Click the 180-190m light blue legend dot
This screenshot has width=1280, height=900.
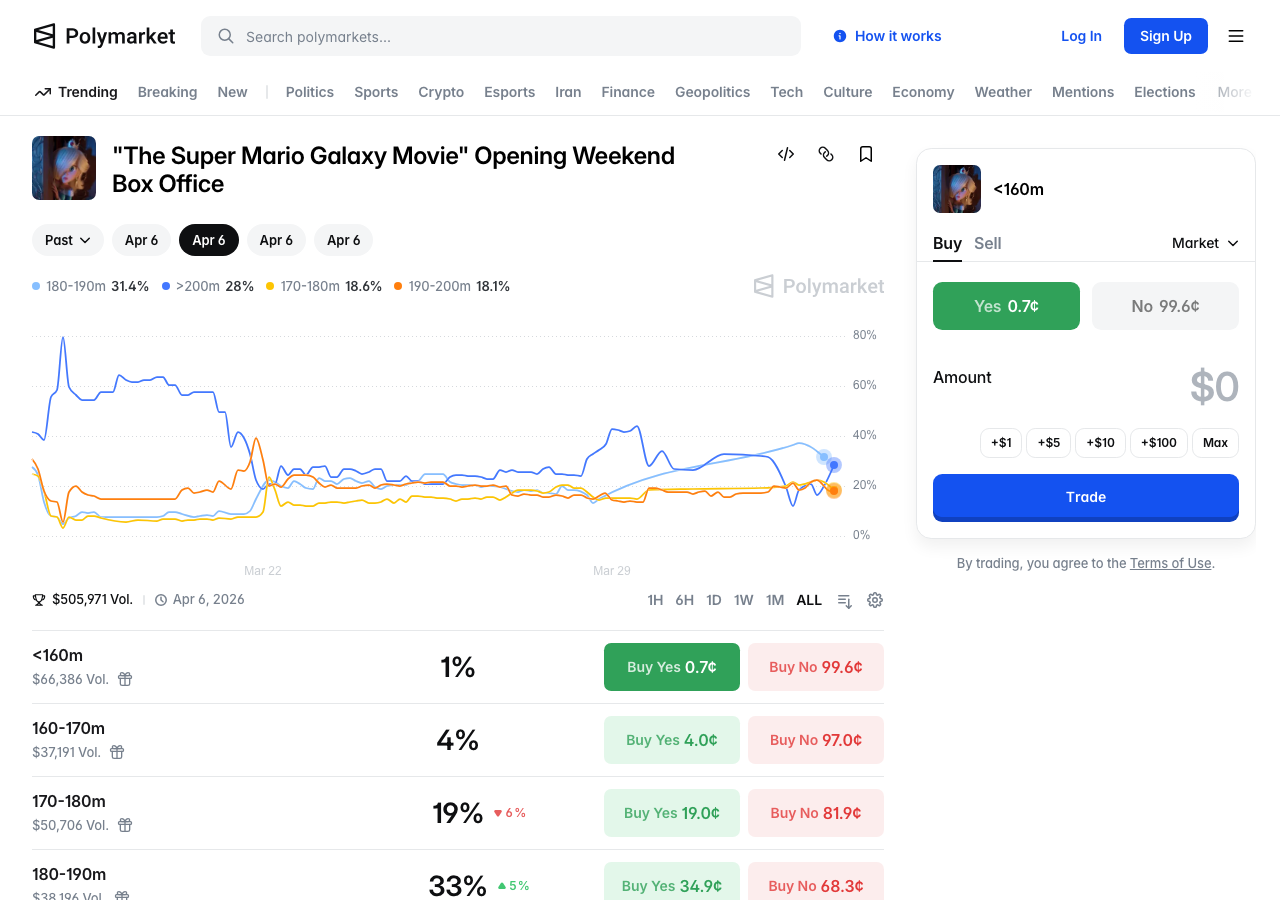pyautogui.click(x=37, y=287)
